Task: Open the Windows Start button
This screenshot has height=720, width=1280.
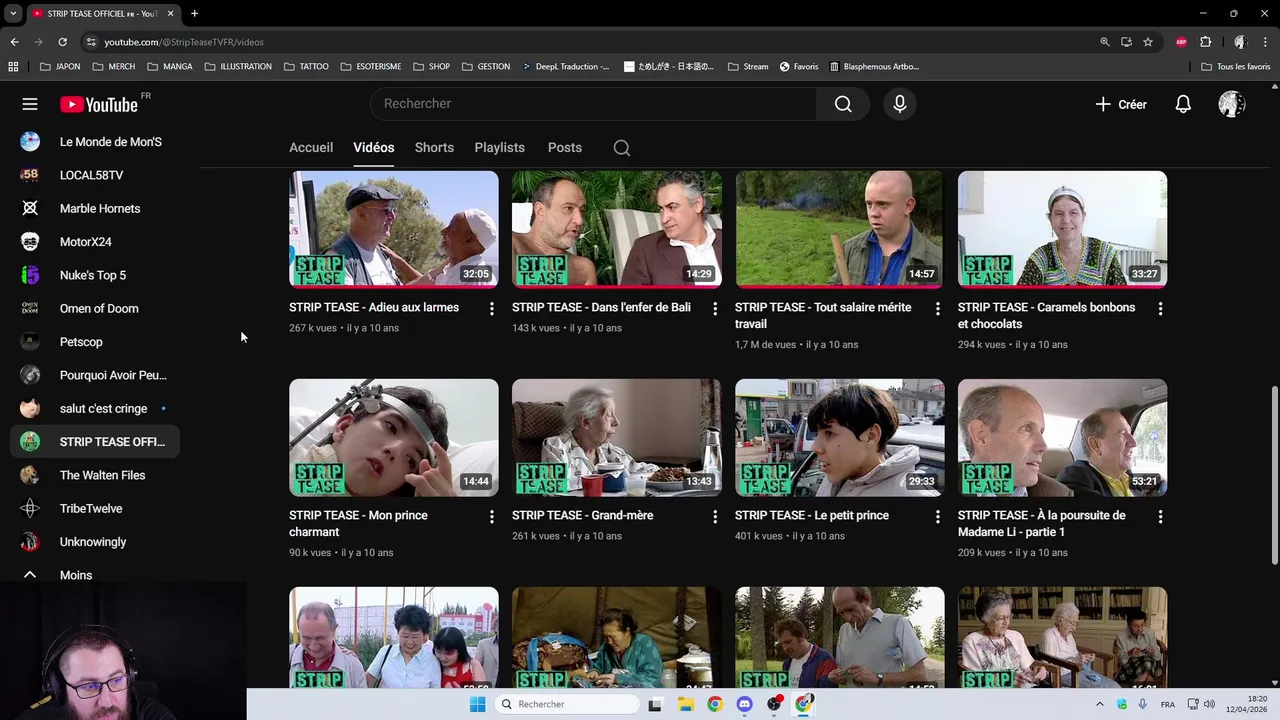Action: click(477, 704)
